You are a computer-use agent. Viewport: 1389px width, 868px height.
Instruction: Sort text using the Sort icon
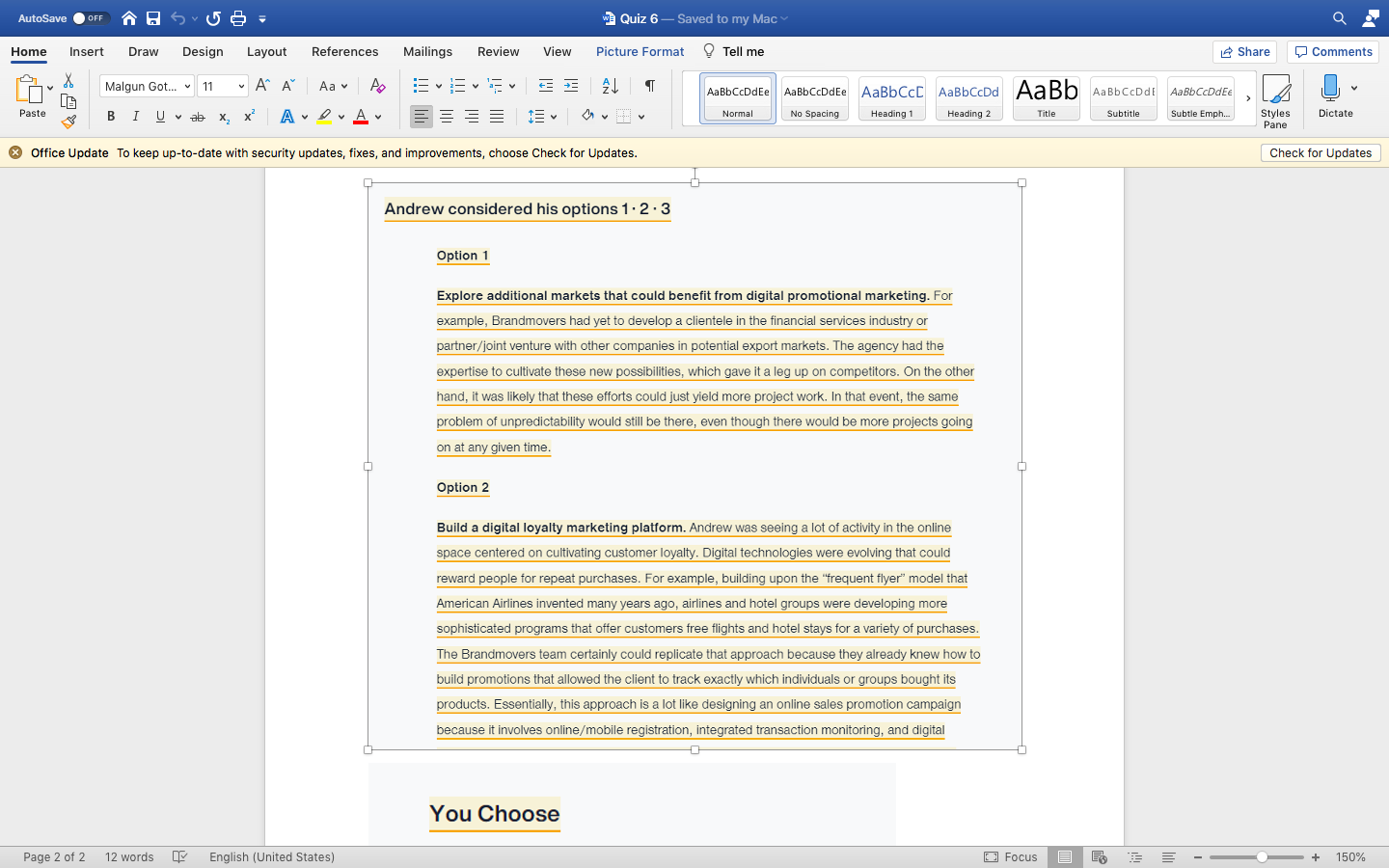click(x=610, y=86)
